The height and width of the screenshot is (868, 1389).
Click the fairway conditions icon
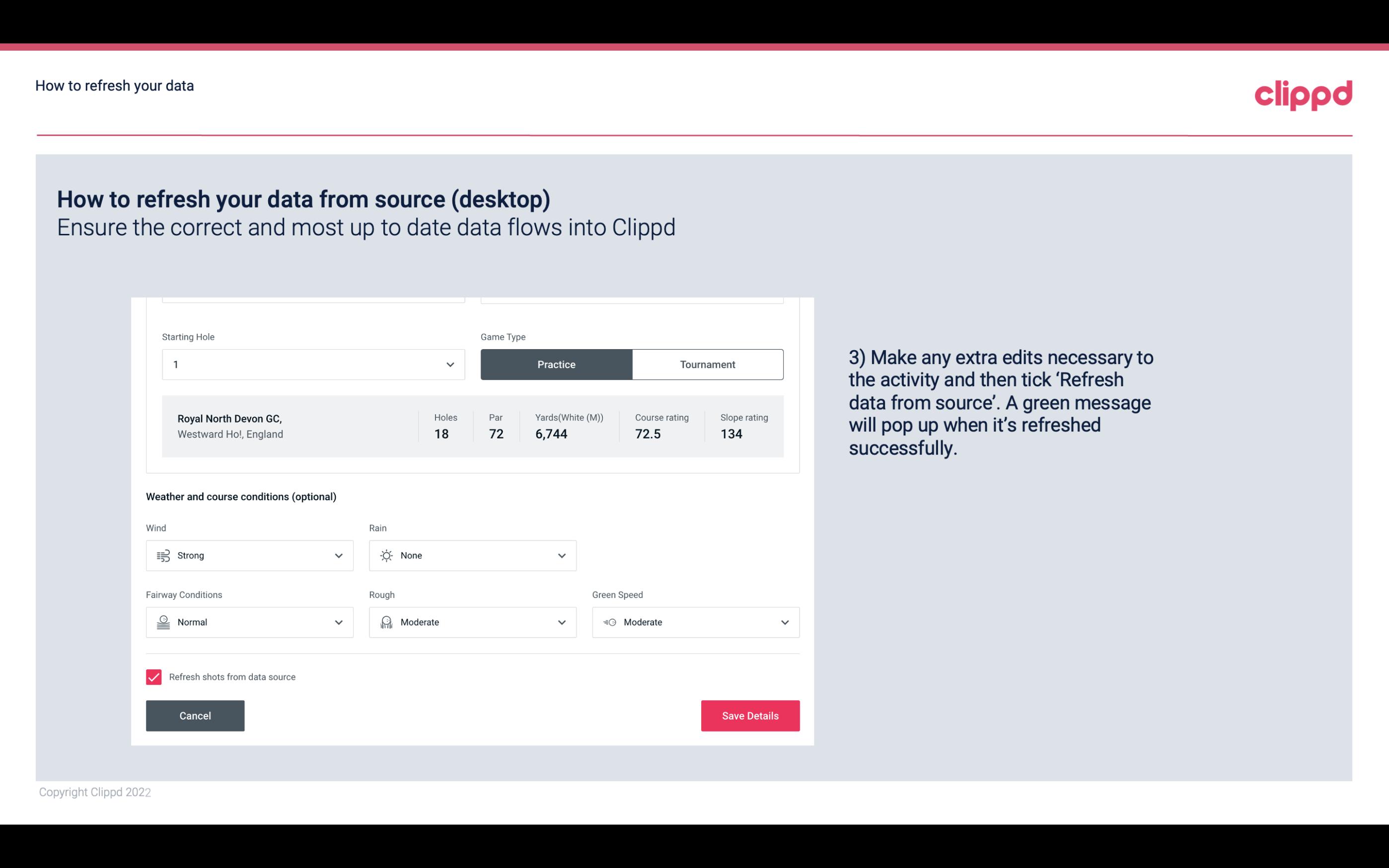(163, 622)
